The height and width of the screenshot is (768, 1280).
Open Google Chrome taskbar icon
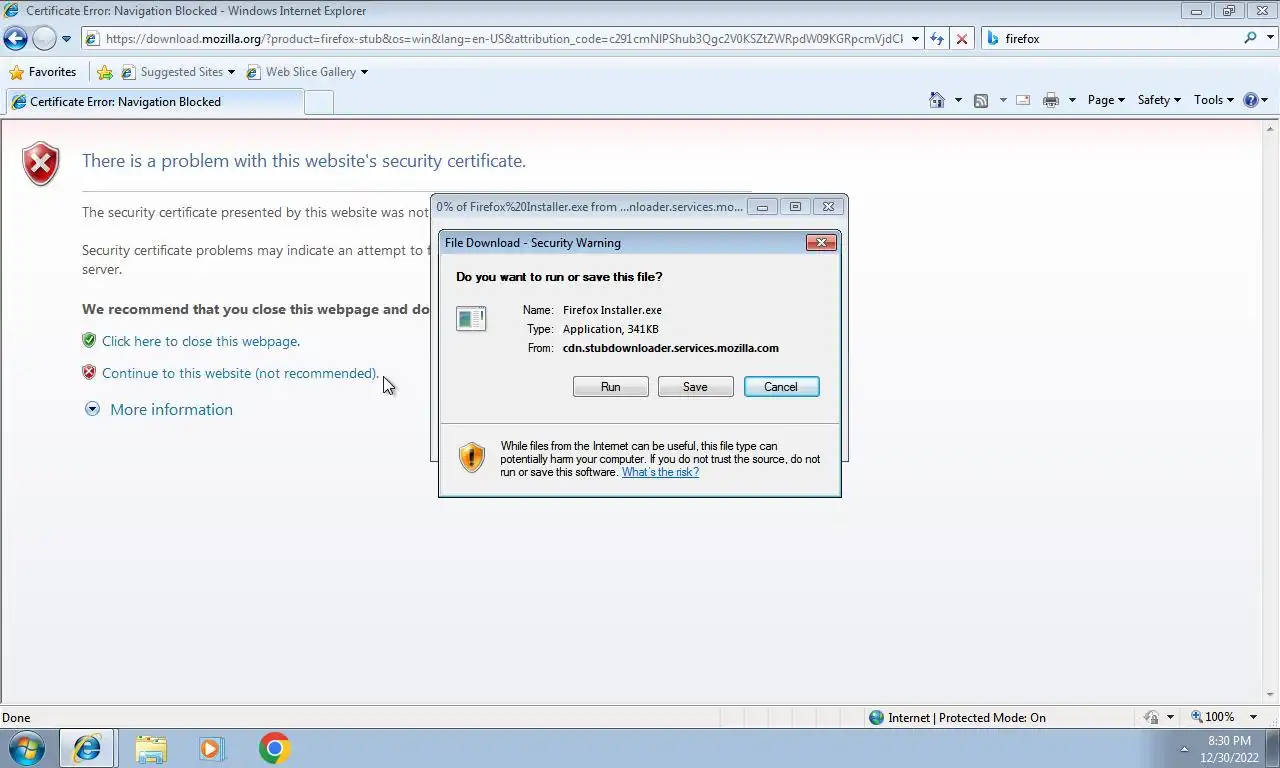pos(274,748)
